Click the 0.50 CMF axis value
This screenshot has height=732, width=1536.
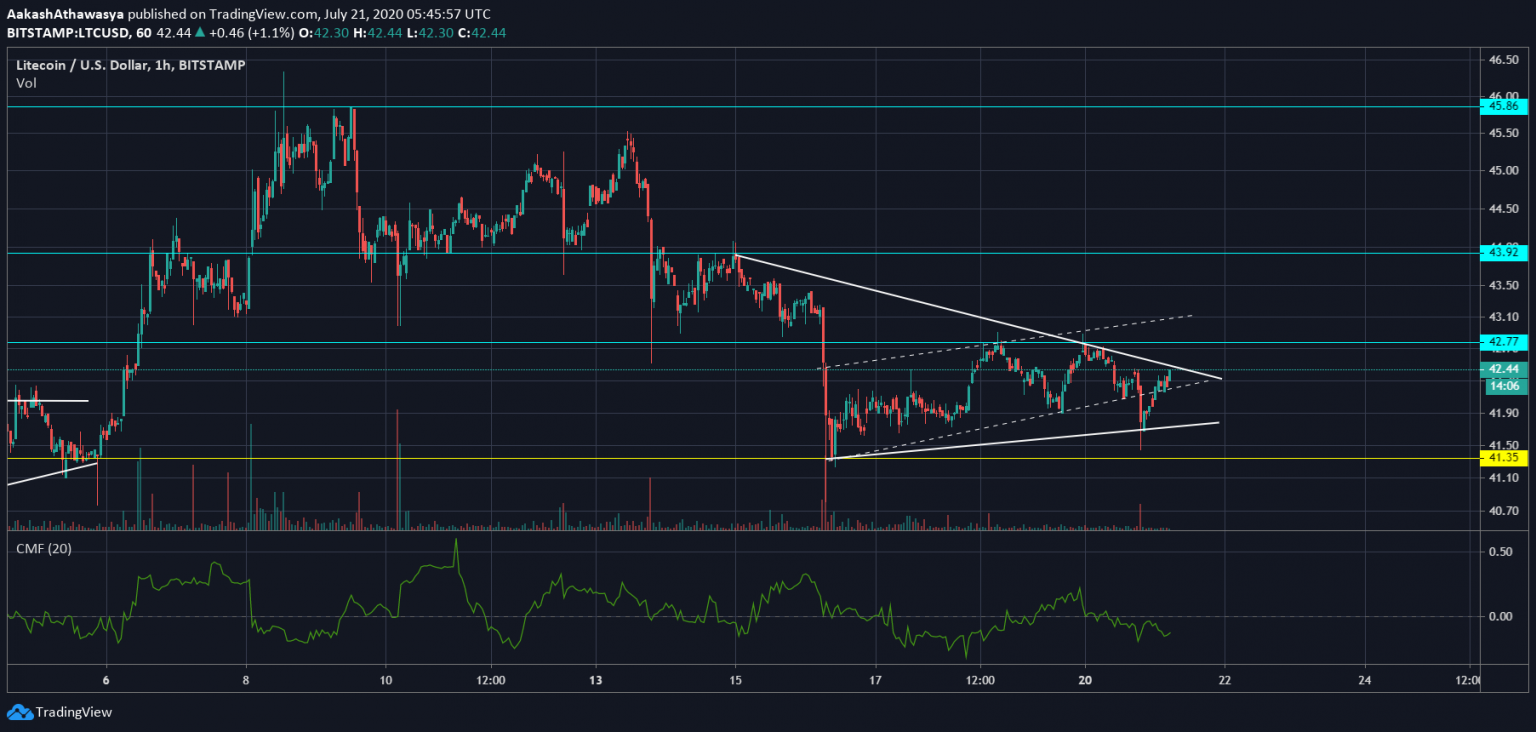click(x=1500, y=552)
